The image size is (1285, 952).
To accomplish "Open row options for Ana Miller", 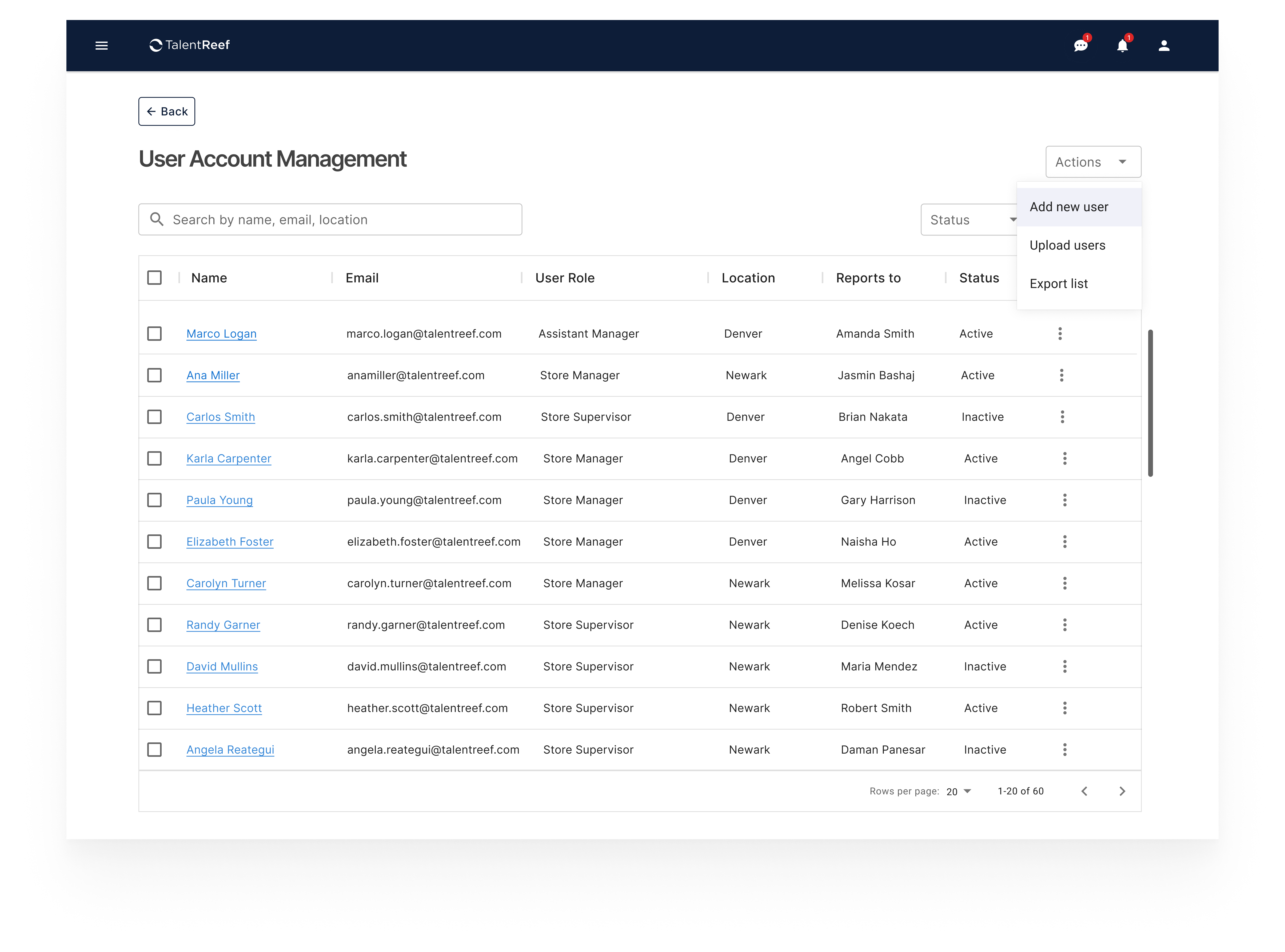I will click(1061, 375).
